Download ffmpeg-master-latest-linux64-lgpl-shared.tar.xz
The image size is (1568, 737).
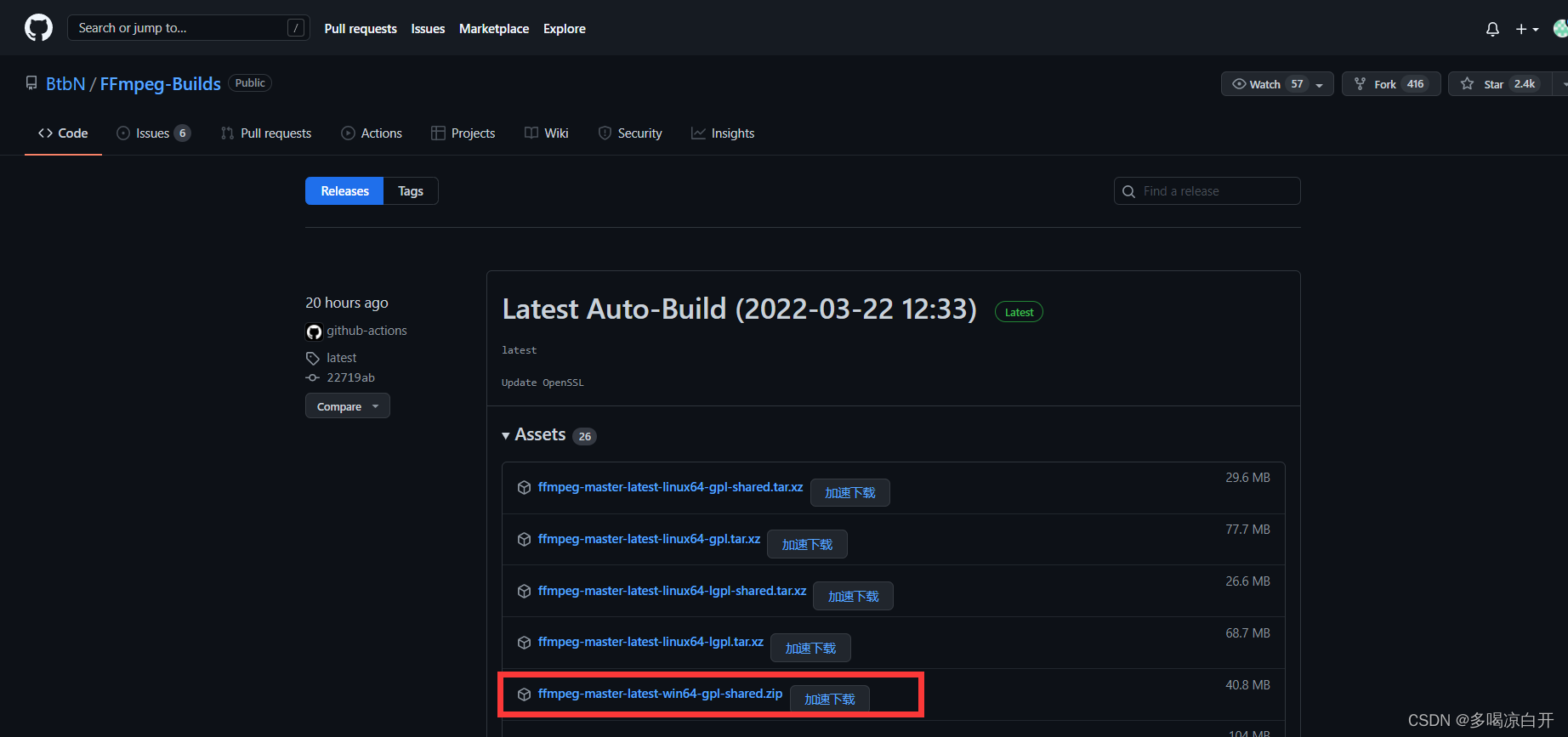(x=672, y=591)
